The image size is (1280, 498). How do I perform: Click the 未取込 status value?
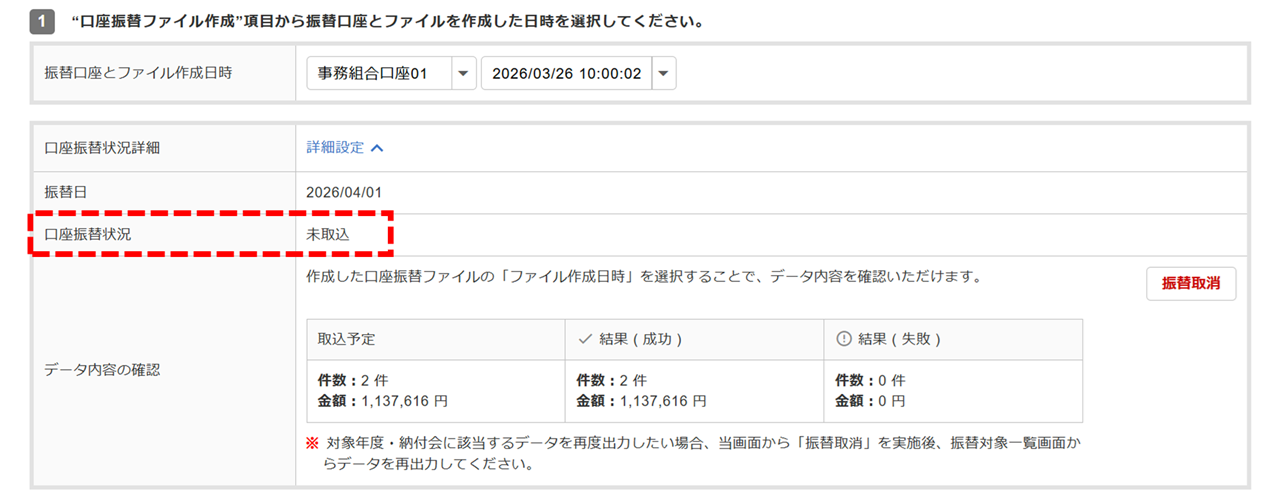[x=328, y=235]
